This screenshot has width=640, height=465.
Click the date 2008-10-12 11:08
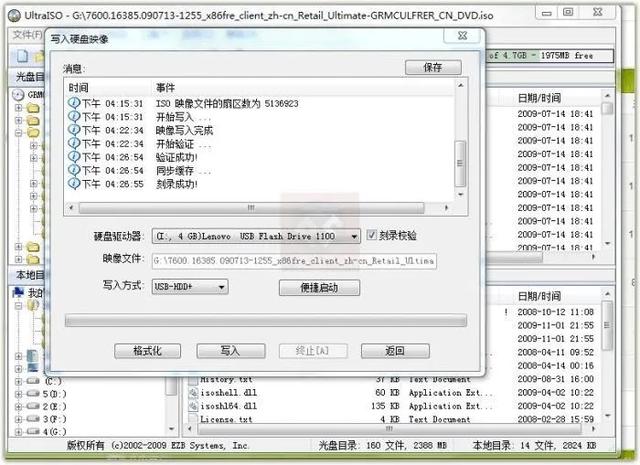click(556, 312)
